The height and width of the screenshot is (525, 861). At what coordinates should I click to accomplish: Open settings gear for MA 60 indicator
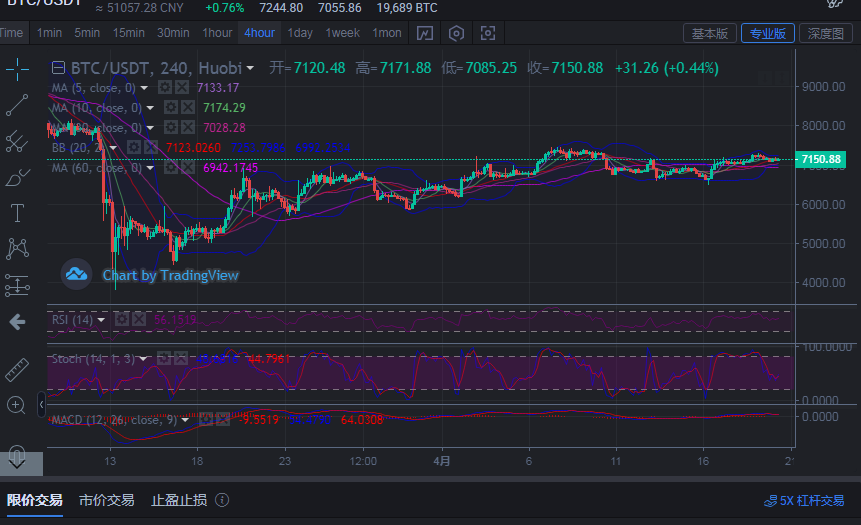(171, 167)
